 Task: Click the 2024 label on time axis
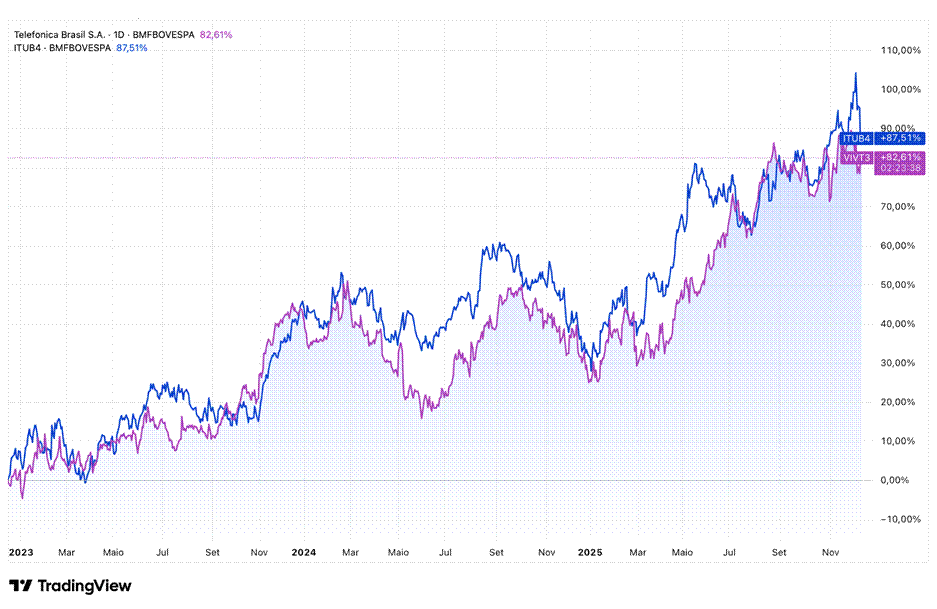coord(304,552)
